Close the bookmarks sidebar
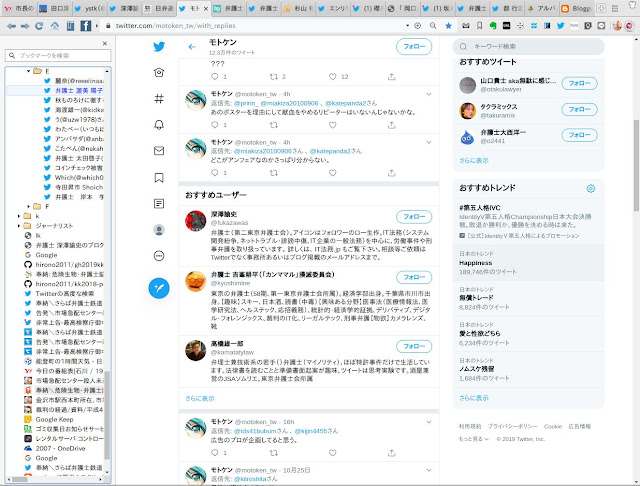The image size is (640, 486). (105, 43)
